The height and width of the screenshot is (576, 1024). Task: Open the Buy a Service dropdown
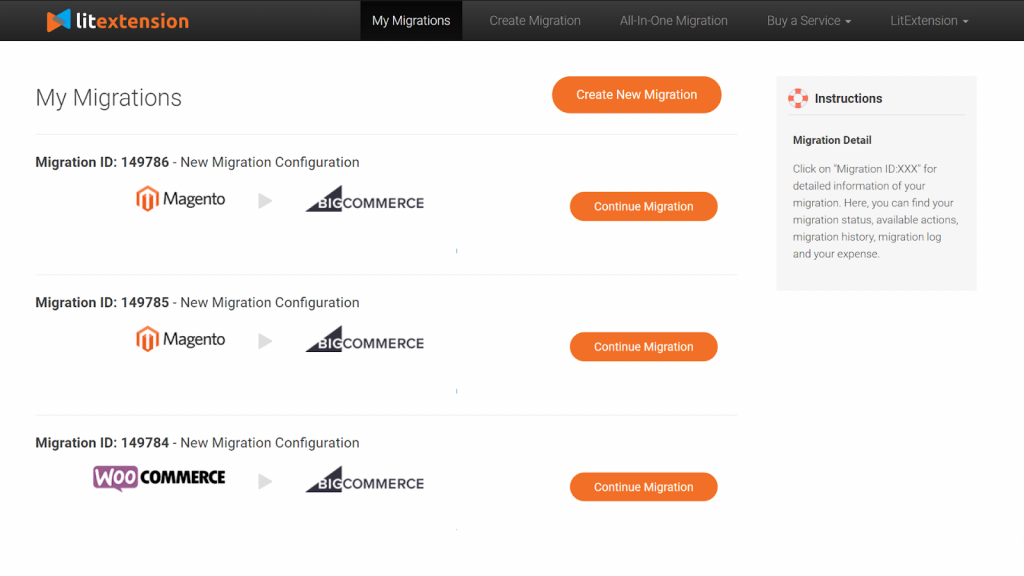point(809,20)
